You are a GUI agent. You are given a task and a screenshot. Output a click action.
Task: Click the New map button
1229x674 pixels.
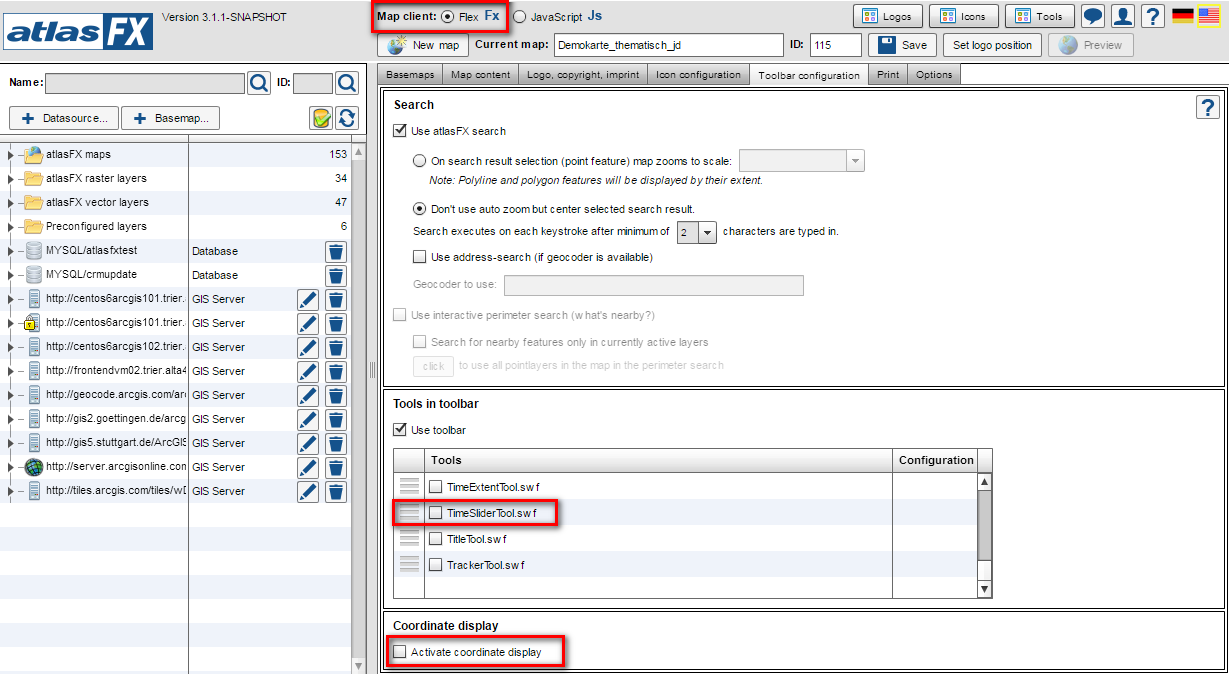423,45
